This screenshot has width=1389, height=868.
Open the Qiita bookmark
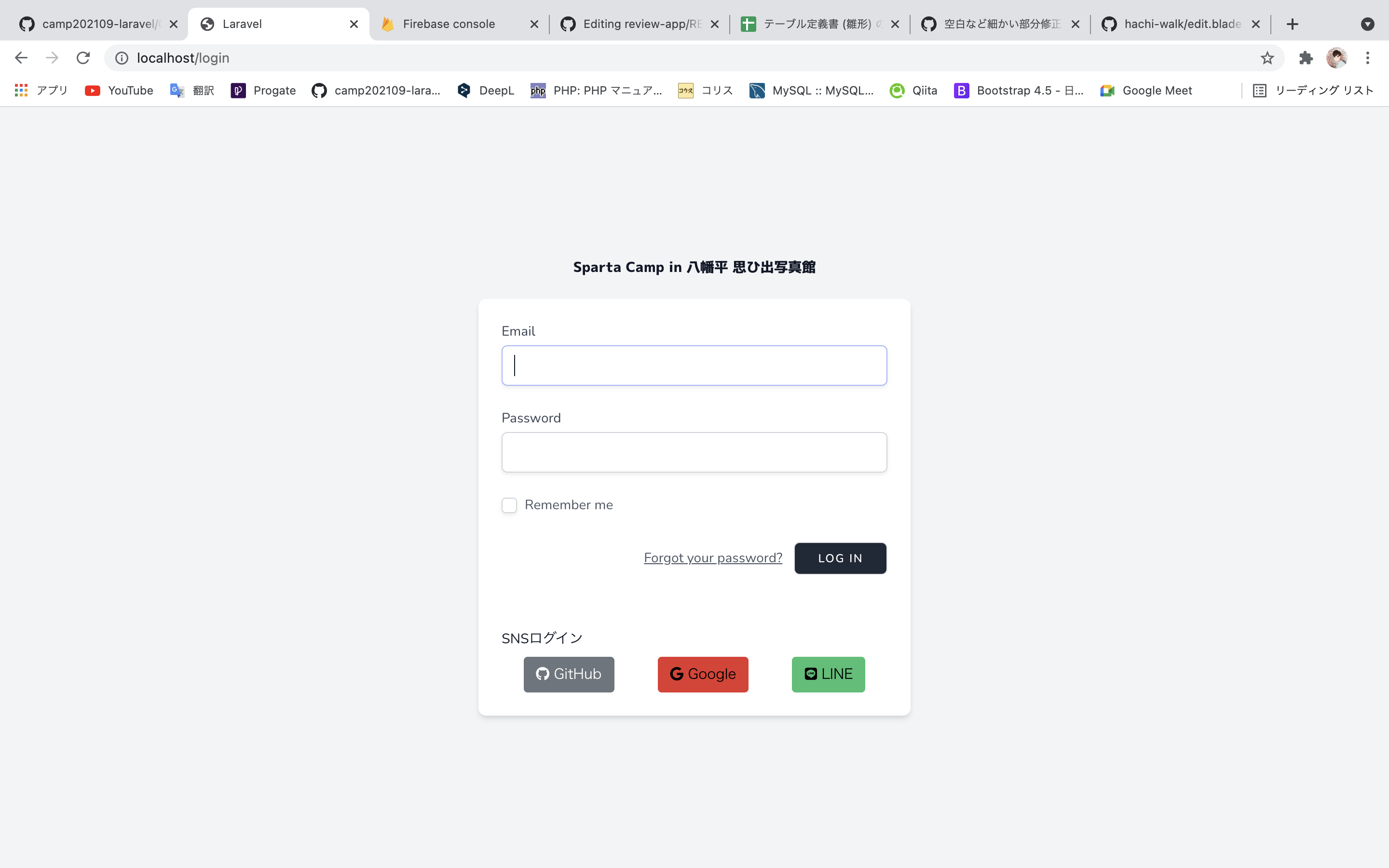click(x=912, y=90)
